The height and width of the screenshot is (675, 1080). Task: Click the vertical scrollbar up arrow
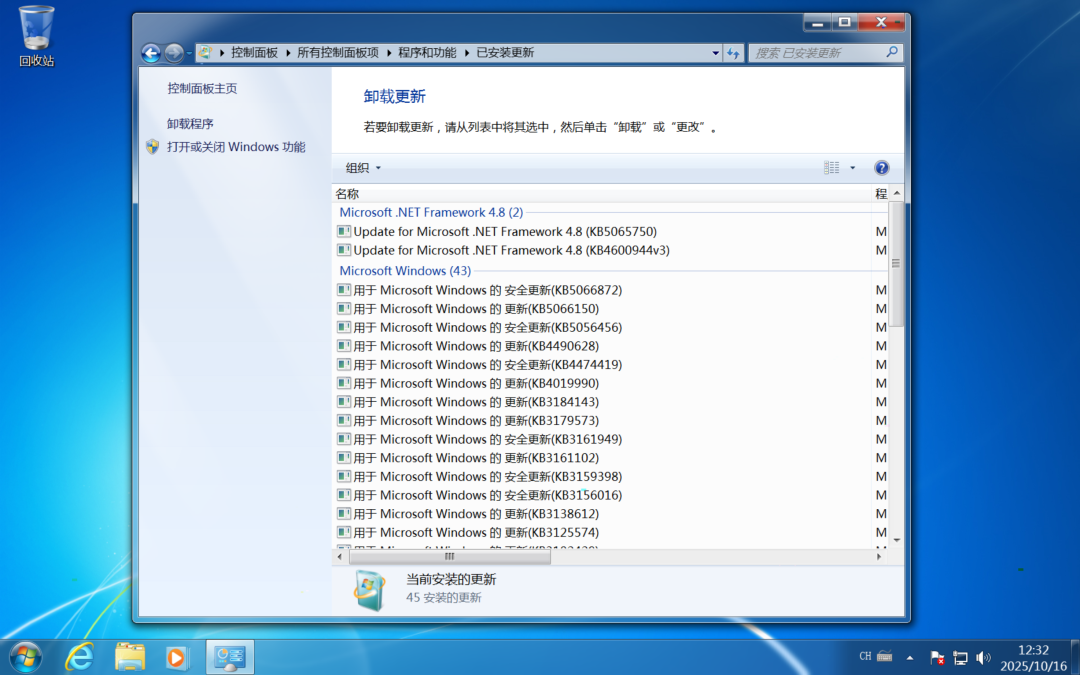tap(897, 193)
